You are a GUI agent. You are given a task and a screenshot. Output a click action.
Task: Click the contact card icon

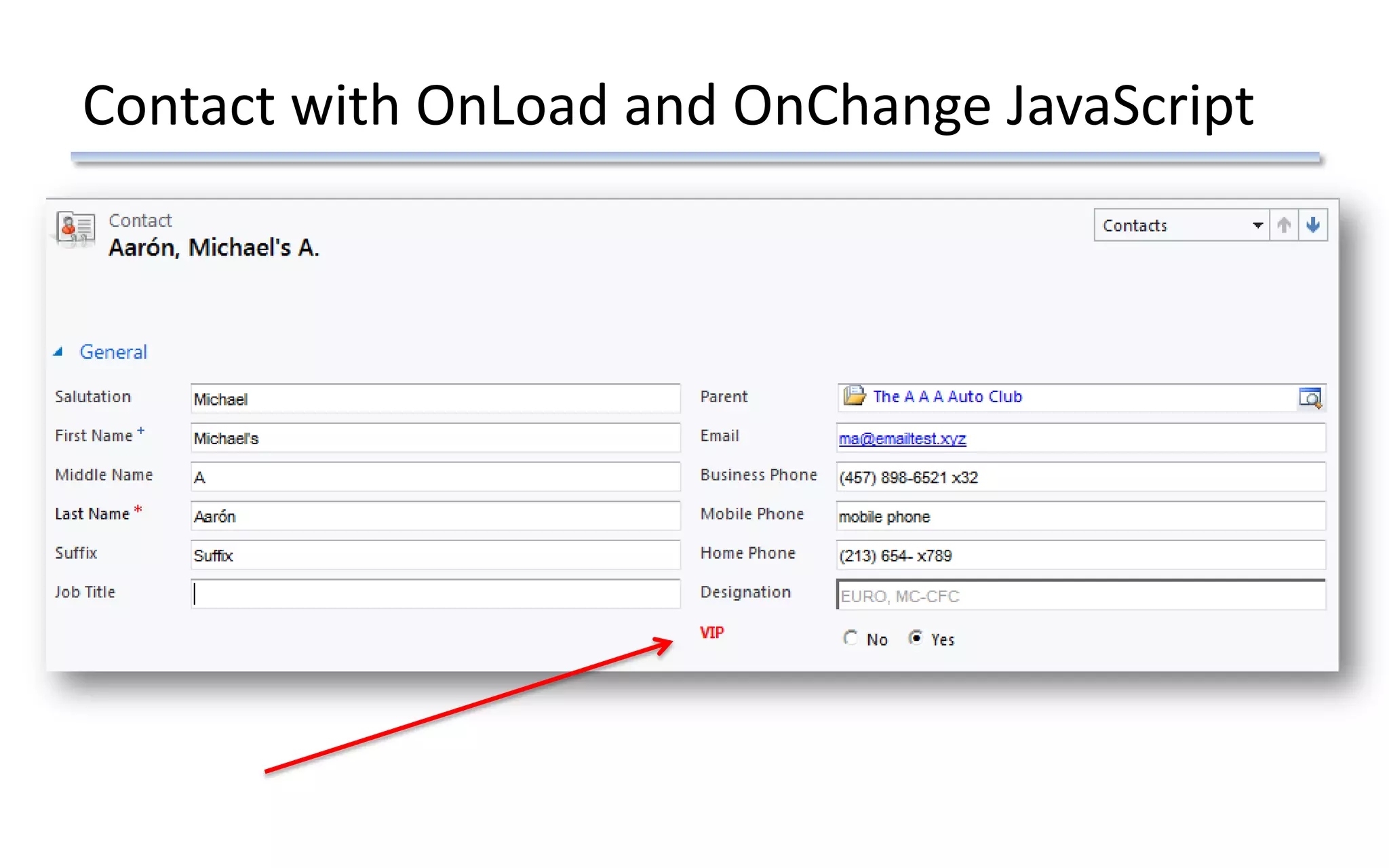coord(75,228)
